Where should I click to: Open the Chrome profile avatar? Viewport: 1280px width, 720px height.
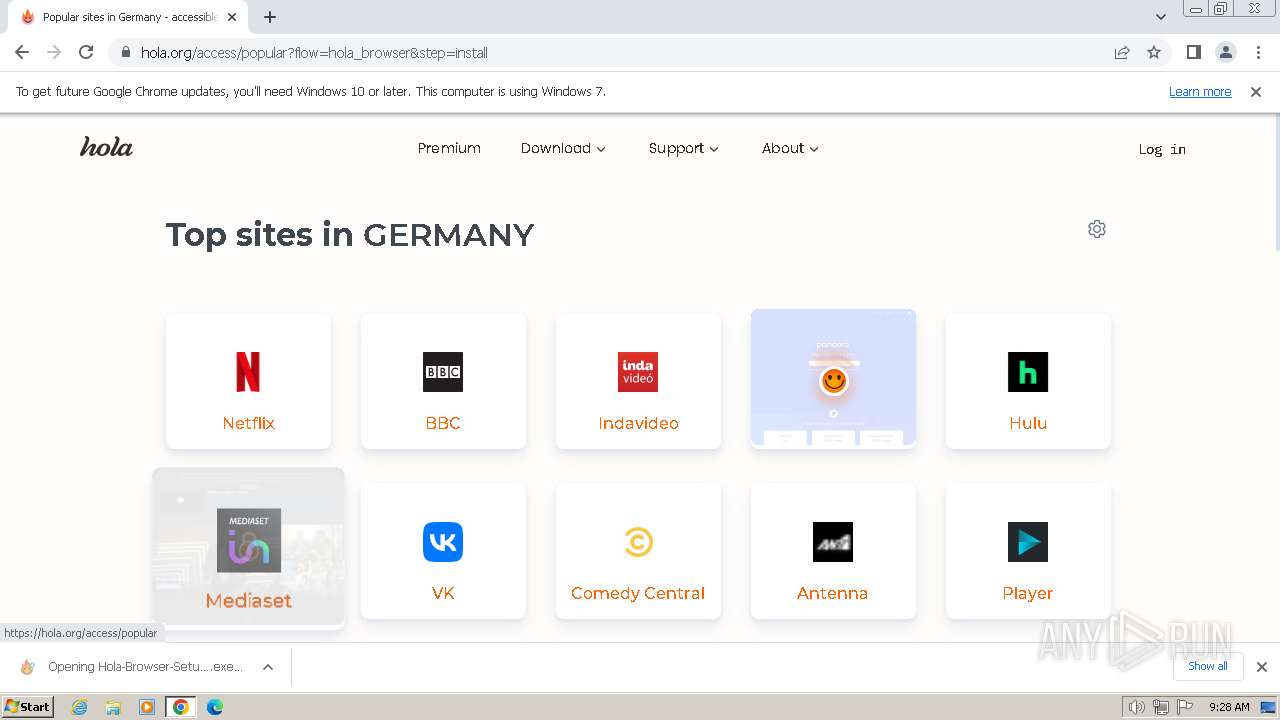[x=1225, y=52]
